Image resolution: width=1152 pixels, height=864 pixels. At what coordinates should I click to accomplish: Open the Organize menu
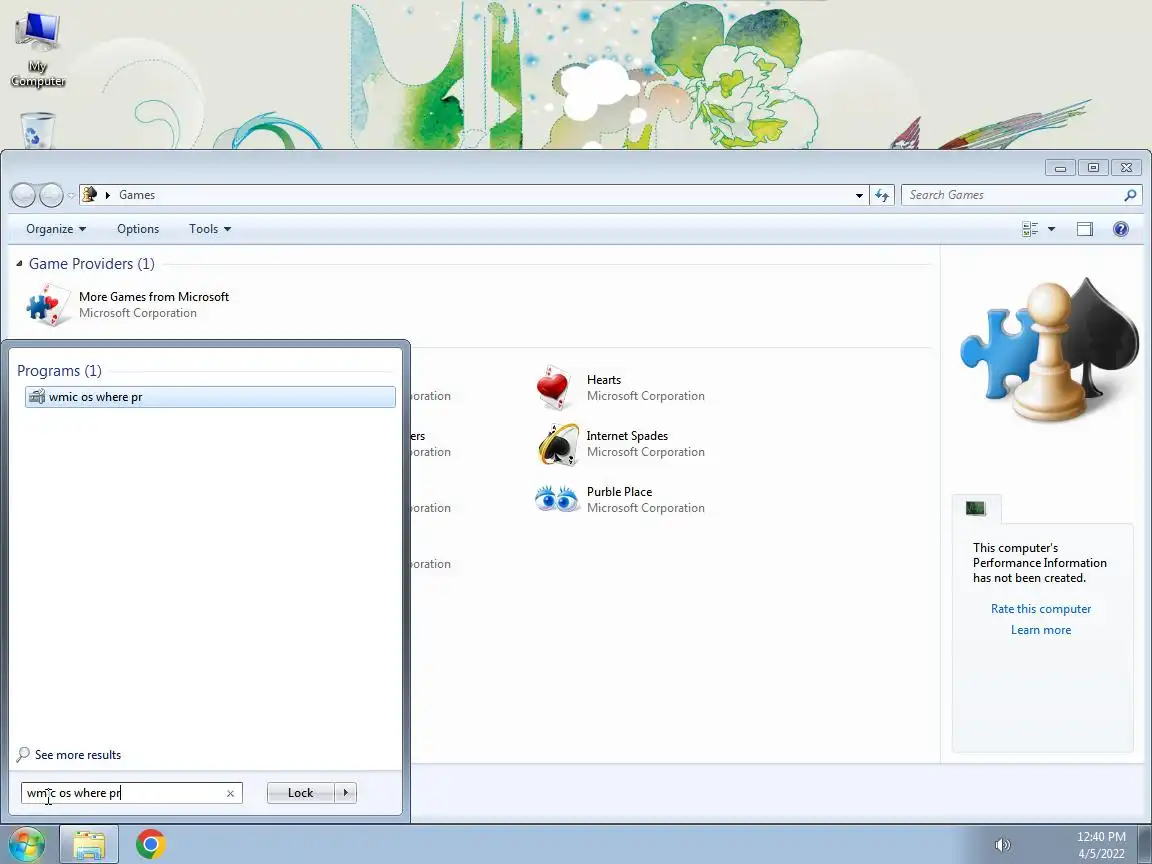(x=56, y=228)
